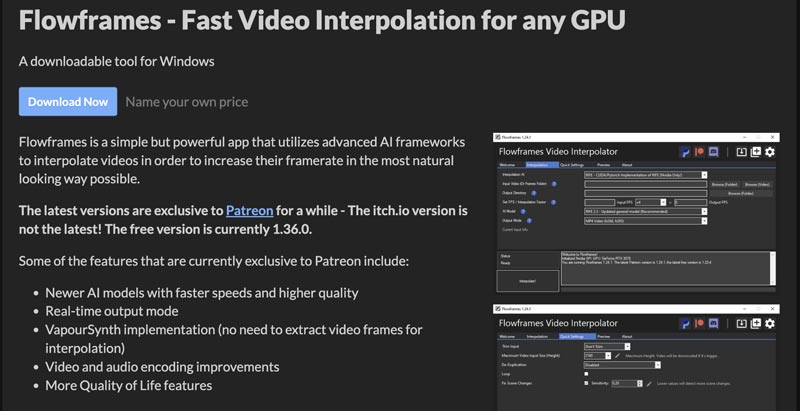
Task: Select About tab in upper screenshot
Action: [627, 165]
